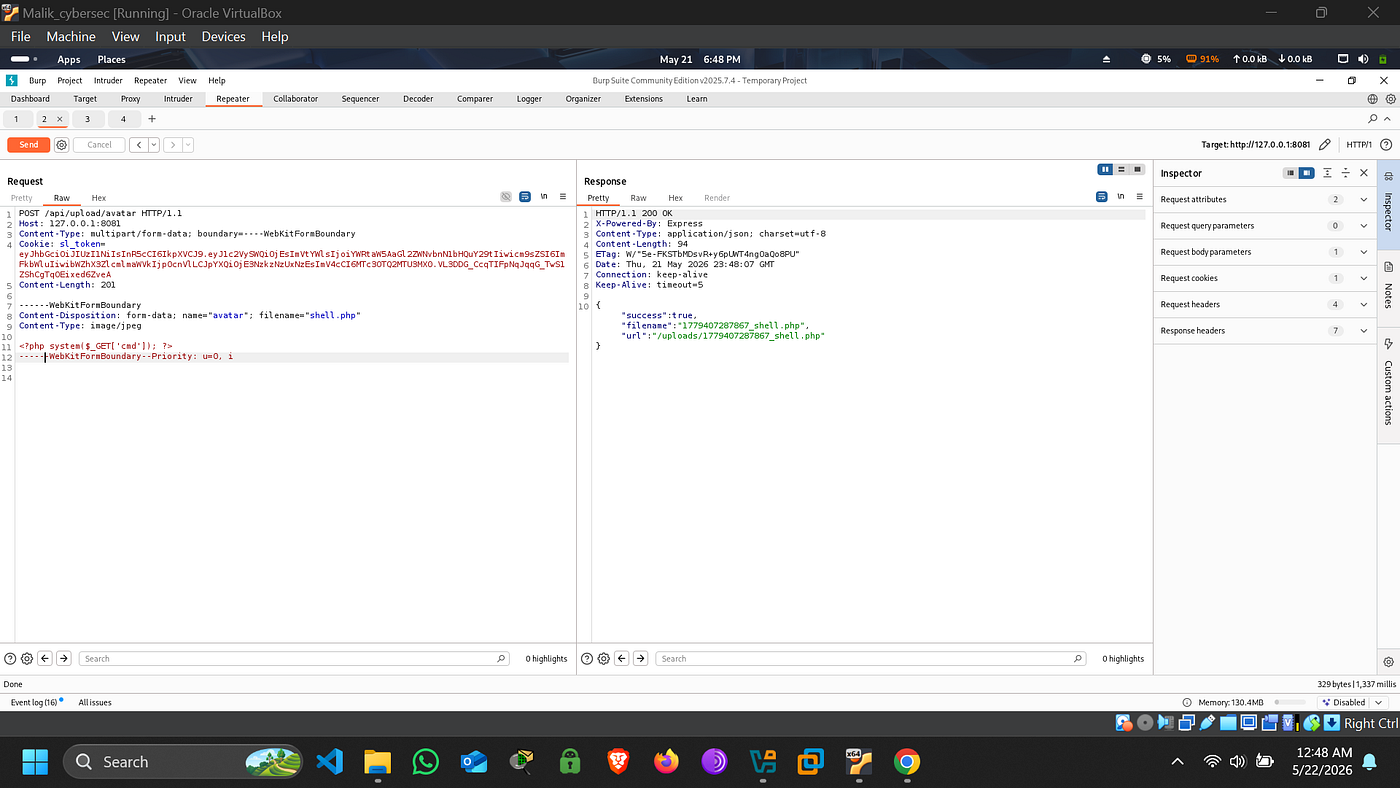Toggle HTTP/1 protocol selector
The width and height of the screenshot is (1400, 788).
[1359, 145]
